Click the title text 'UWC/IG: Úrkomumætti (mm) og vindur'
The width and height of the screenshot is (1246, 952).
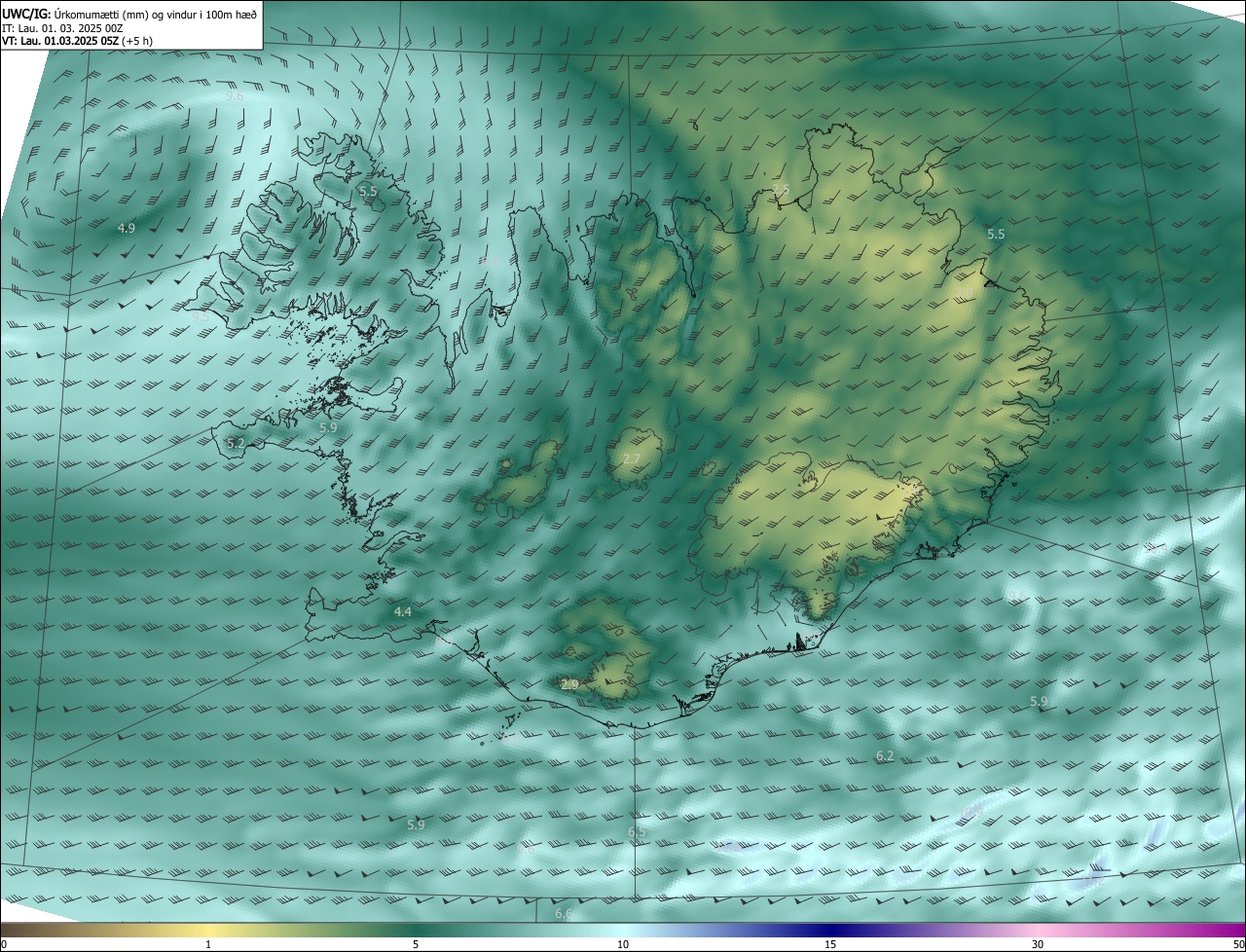pyautogui.click(x=100, y=14)
